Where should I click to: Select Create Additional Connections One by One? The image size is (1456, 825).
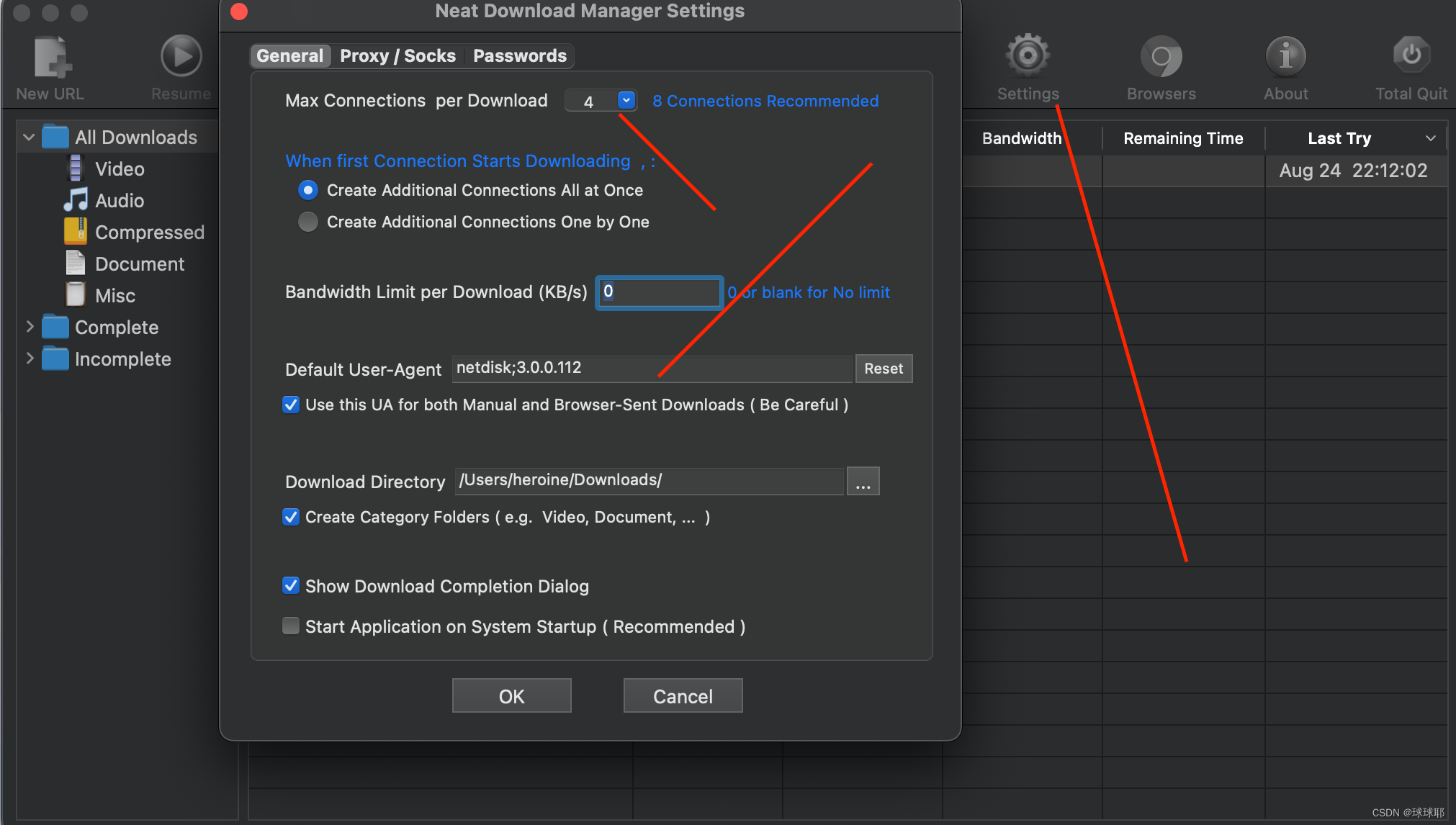click(308, 222)
